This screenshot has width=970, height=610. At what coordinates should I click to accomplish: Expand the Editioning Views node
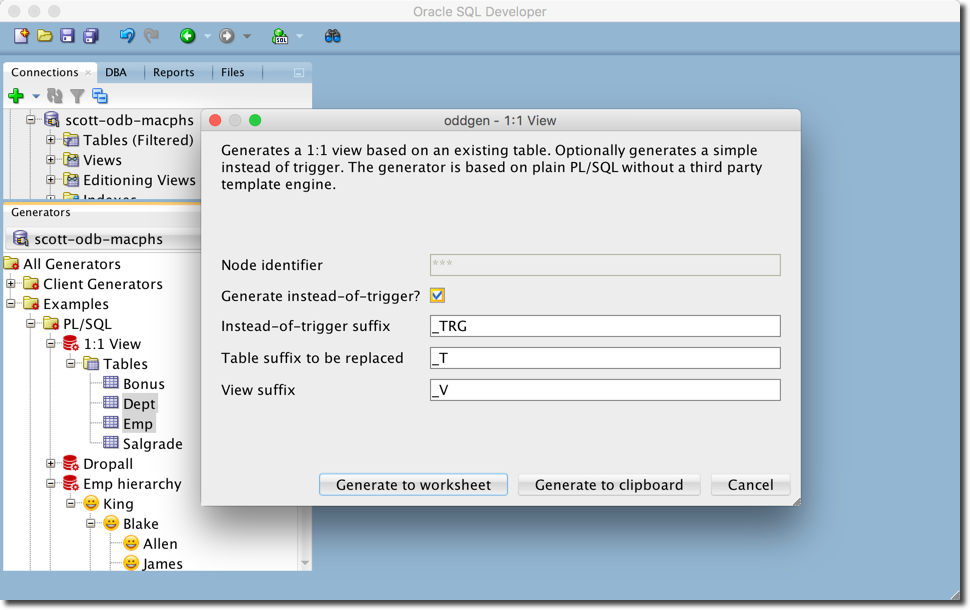tap(51, 179)
